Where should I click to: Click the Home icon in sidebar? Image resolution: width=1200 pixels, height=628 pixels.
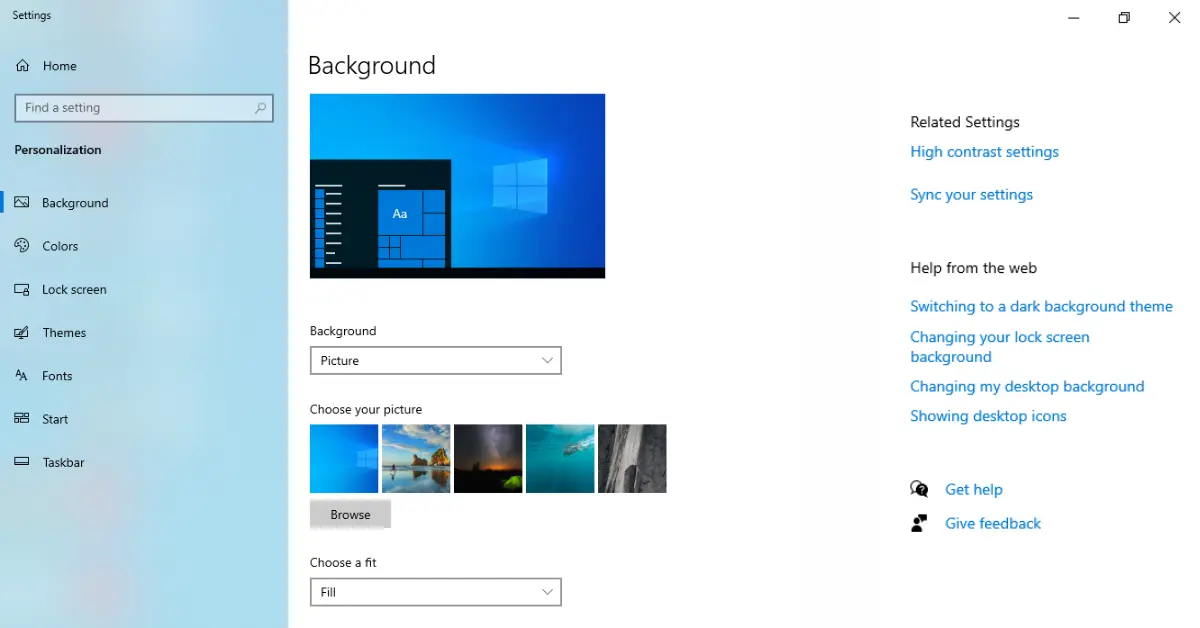(x=22, y=66)
